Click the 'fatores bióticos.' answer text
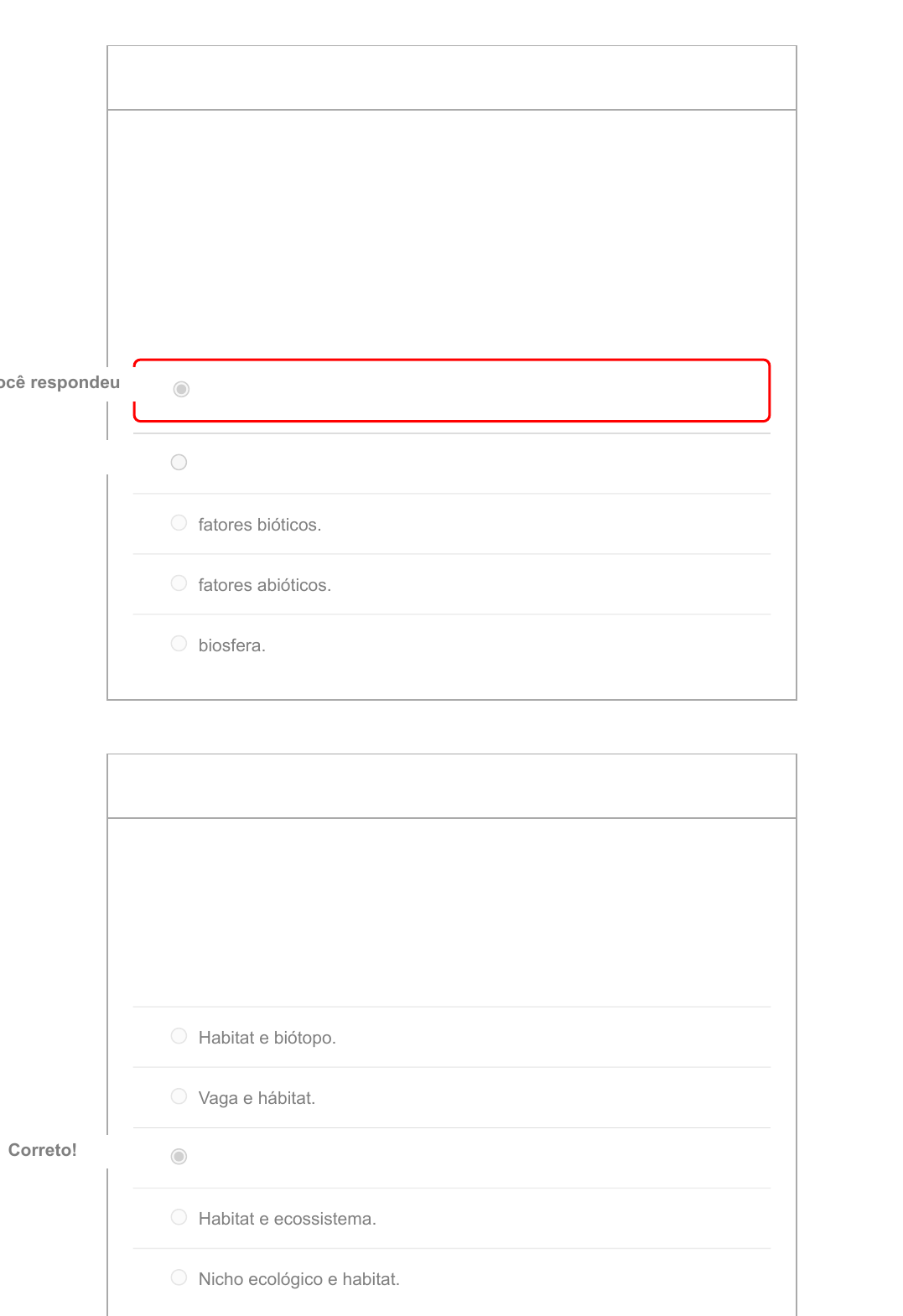903x1316 pixels. coord(260,525)
